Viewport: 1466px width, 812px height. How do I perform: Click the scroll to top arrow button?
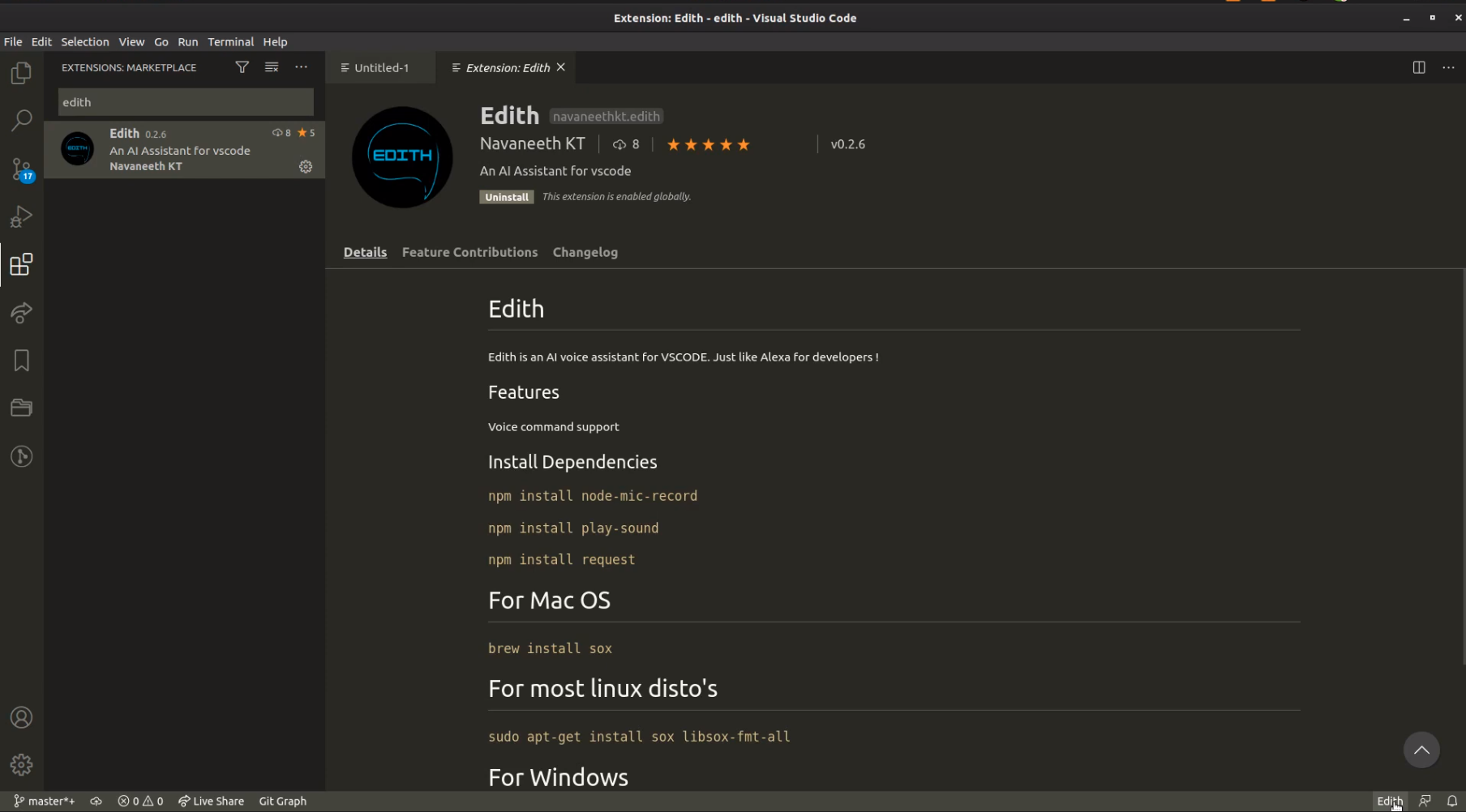[x=1421, y=750]
